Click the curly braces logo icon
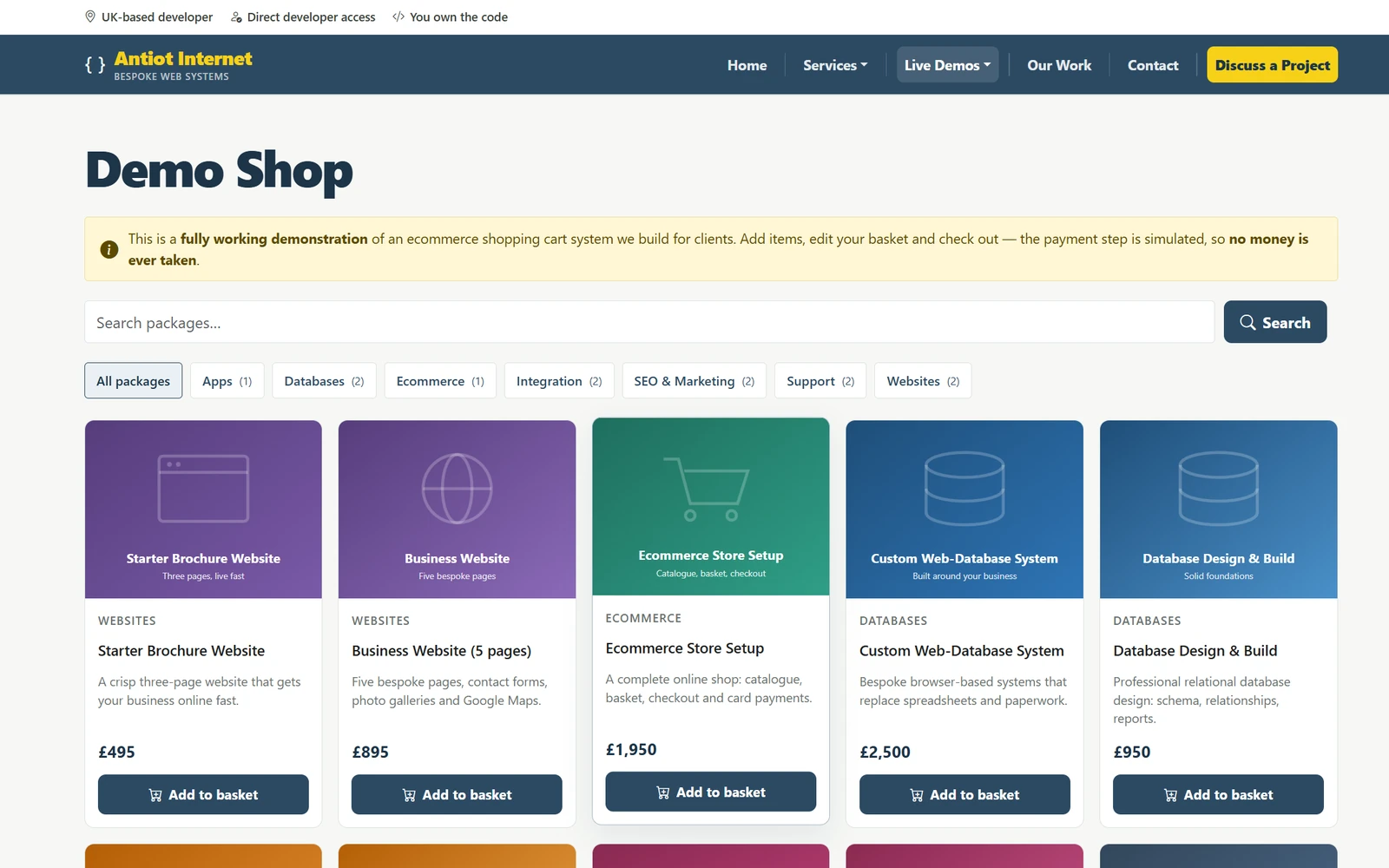 (95, 64)
